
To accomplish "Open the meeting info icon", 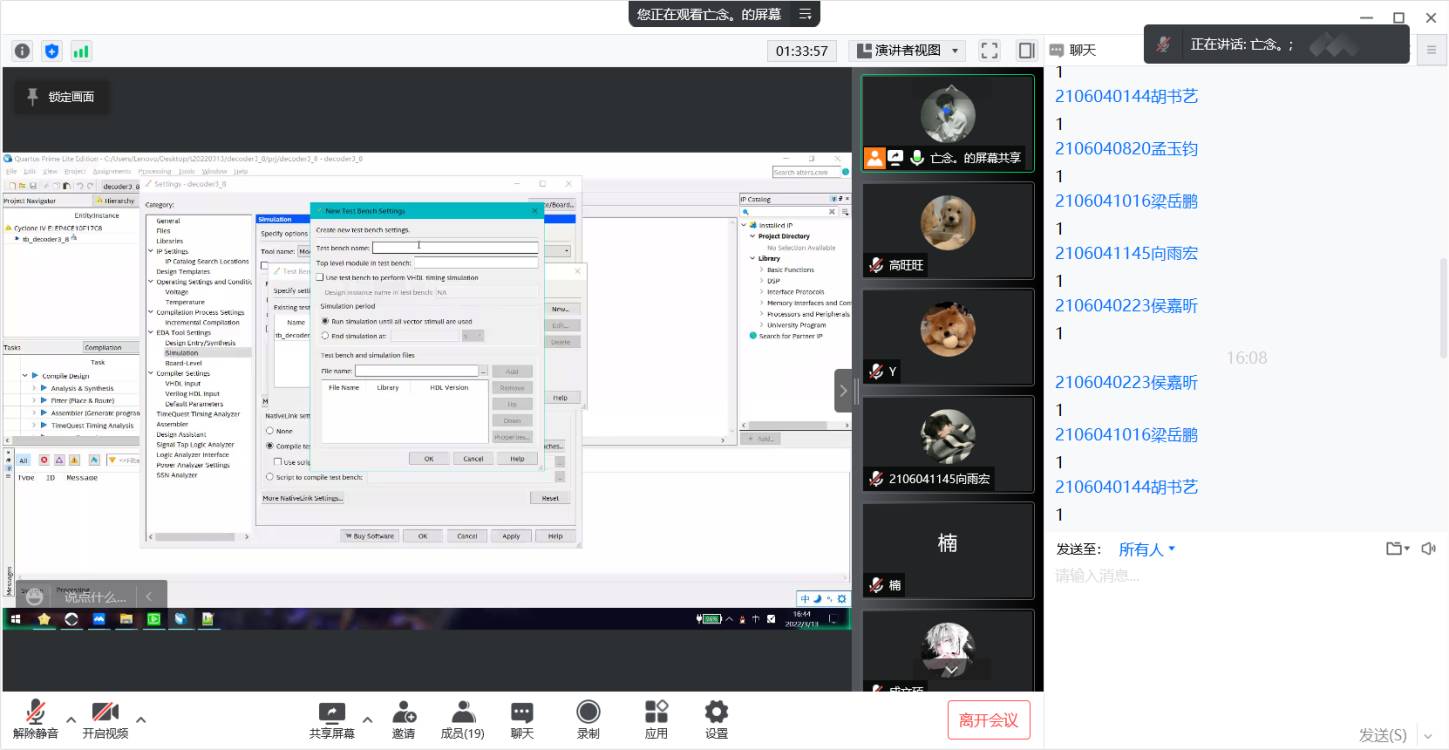I will point(22,51).
